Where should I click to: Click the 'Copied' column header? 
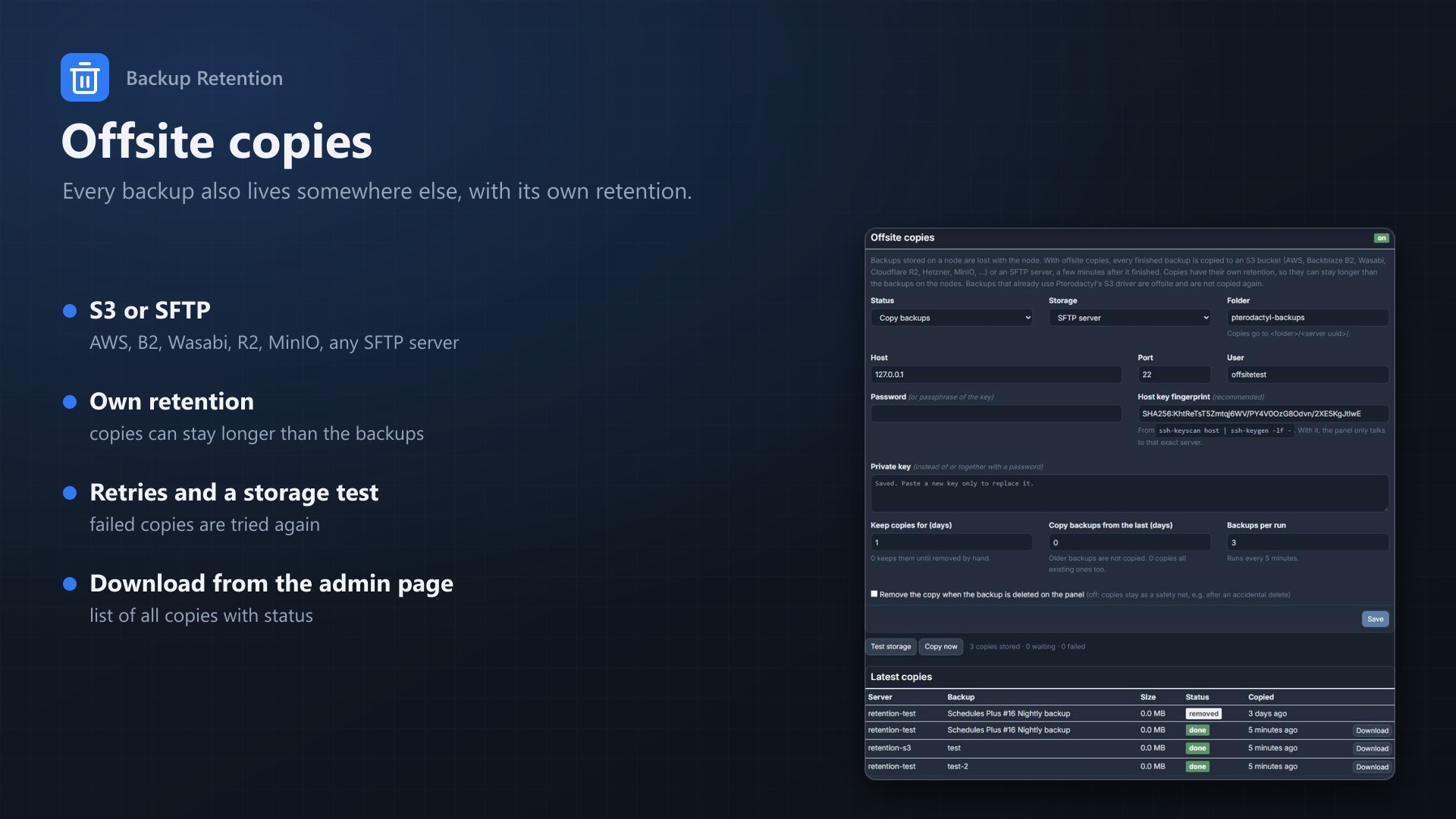[x=1260, y=697]
